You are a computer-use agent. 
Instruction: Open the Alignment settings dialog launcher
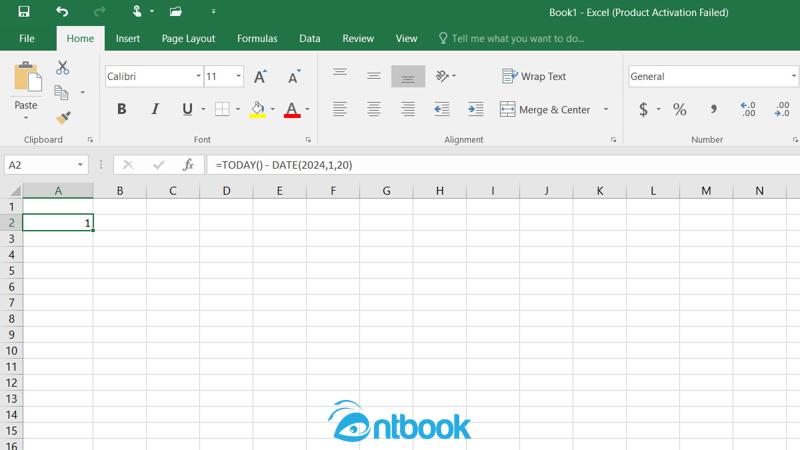[x=613, y=139]
